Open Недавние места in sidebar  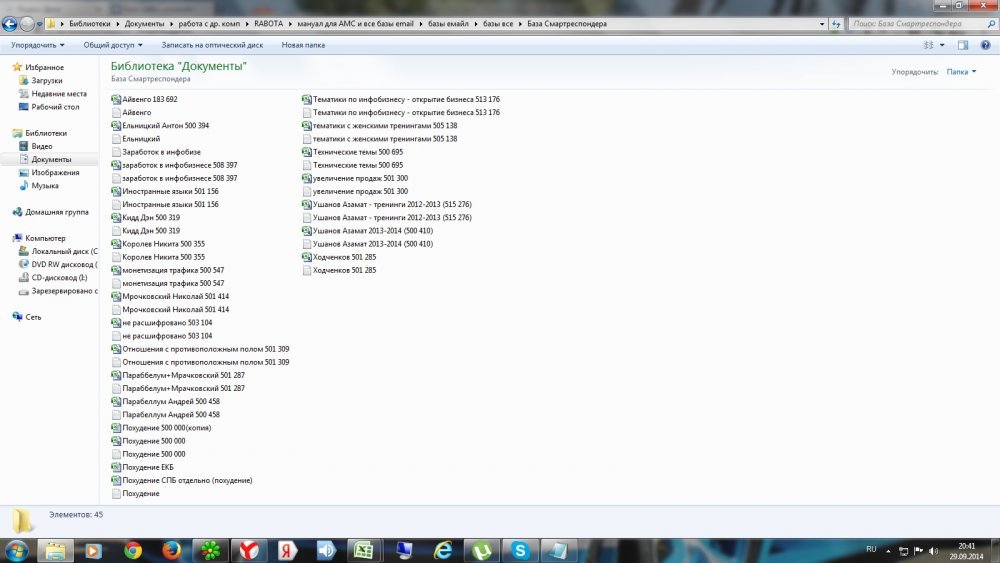(x=53, y=94)
